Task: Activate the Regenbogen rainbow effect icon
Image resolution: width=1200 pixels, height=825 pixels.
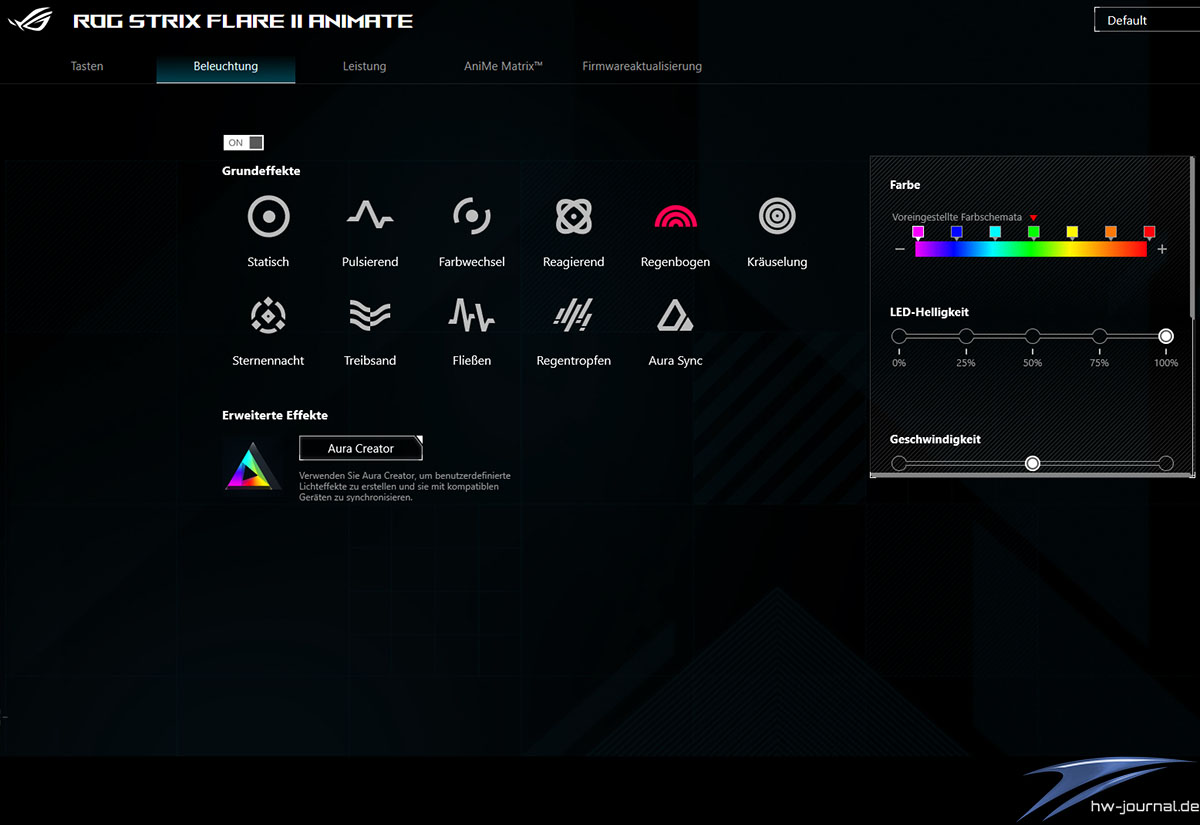Action: coord(676,214)
